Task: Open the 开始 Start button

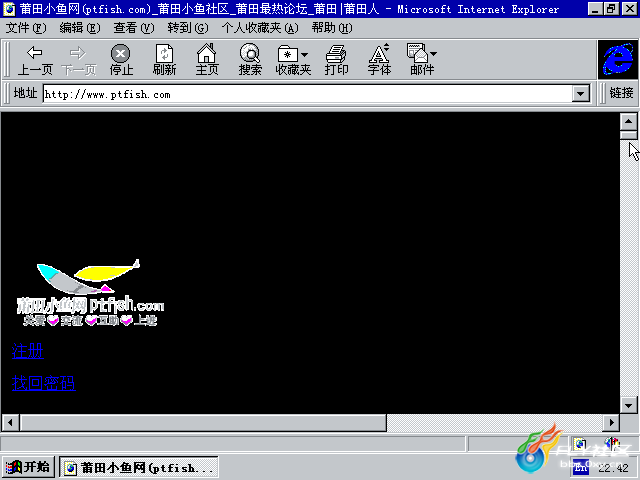Action: tap(28, 467)
